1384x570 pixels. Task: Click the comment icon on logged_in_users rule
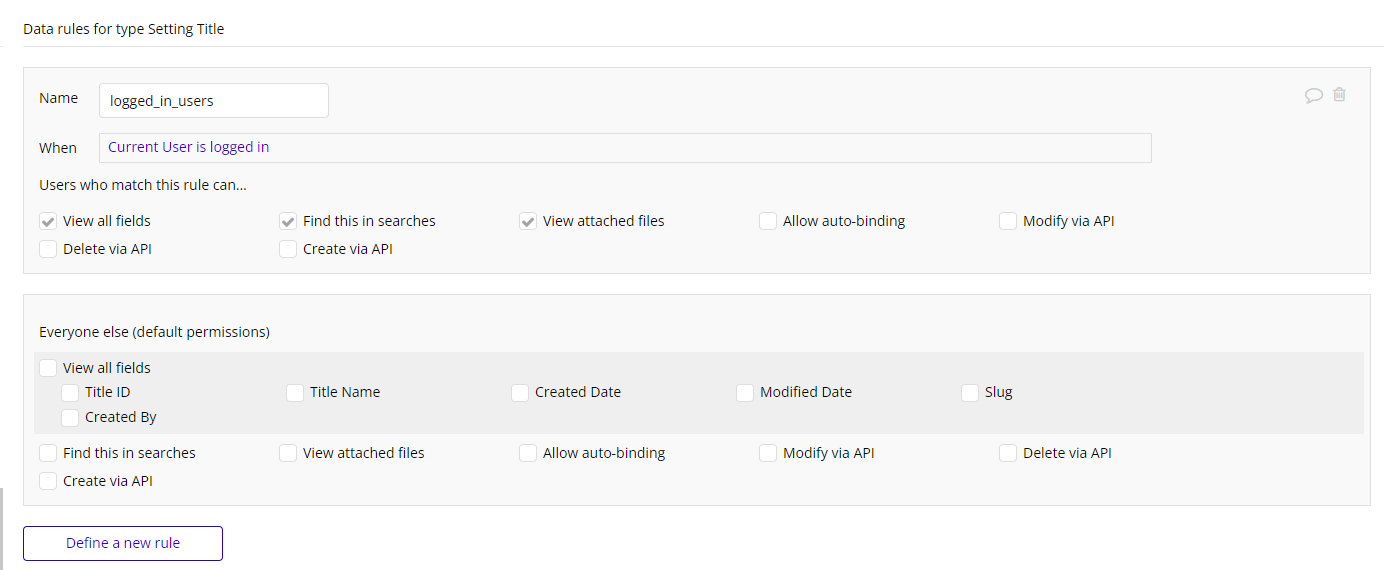coord(1314,96)
